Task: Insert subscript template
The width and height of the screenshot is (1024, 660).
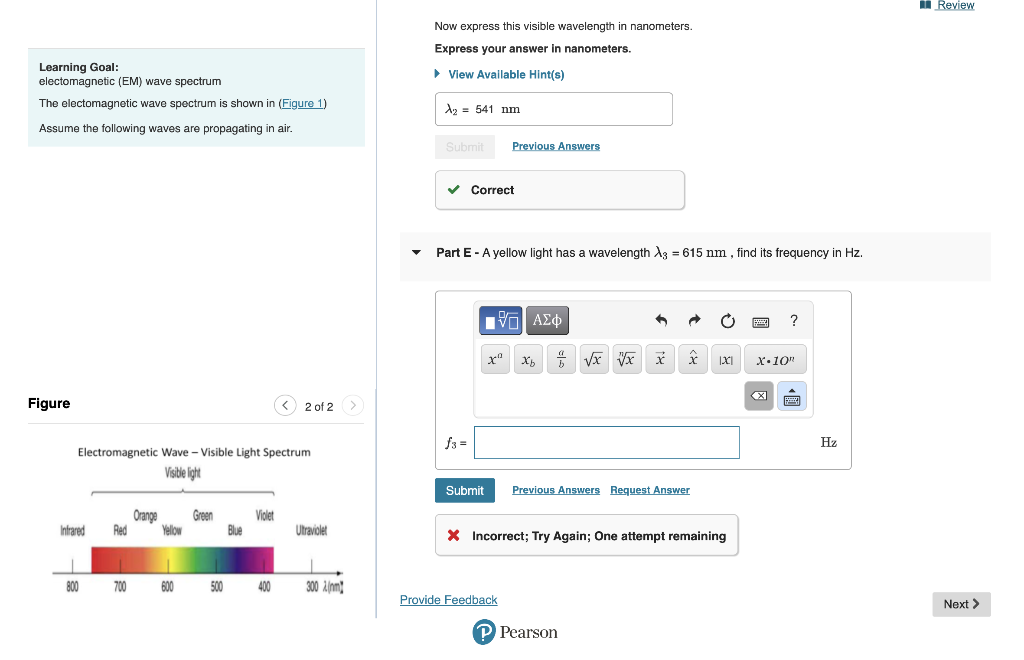Action: (528, 360)
